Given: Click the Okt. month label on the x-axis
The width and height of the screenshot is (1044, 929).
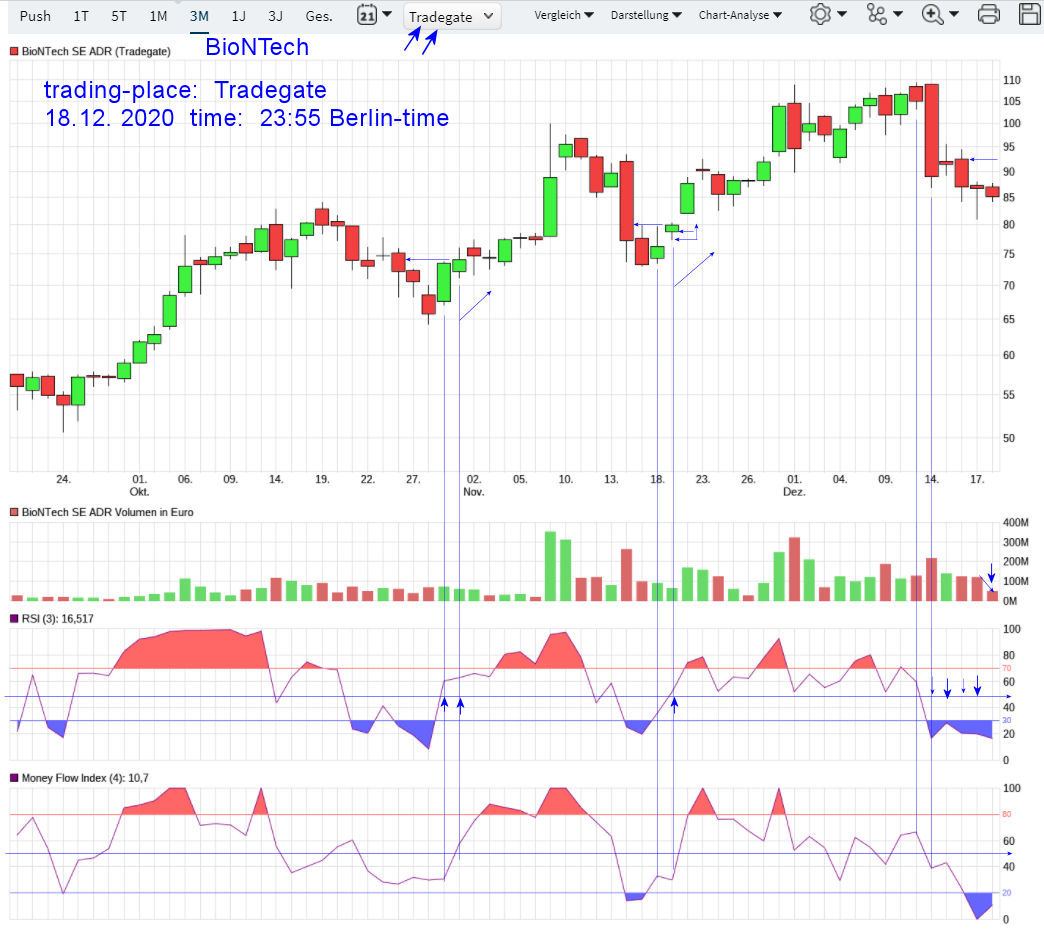Looking at the screenshot, I should tap(139, 491).
